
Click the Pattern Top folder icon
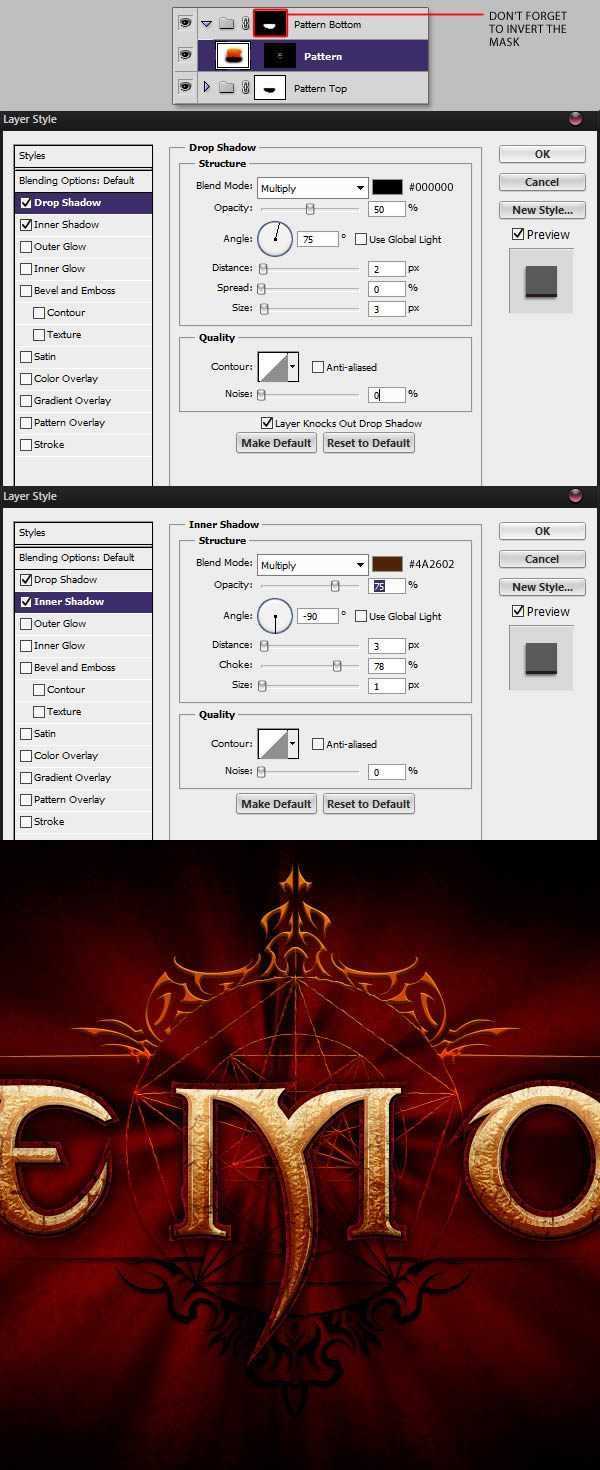click(x=227, y=88)
